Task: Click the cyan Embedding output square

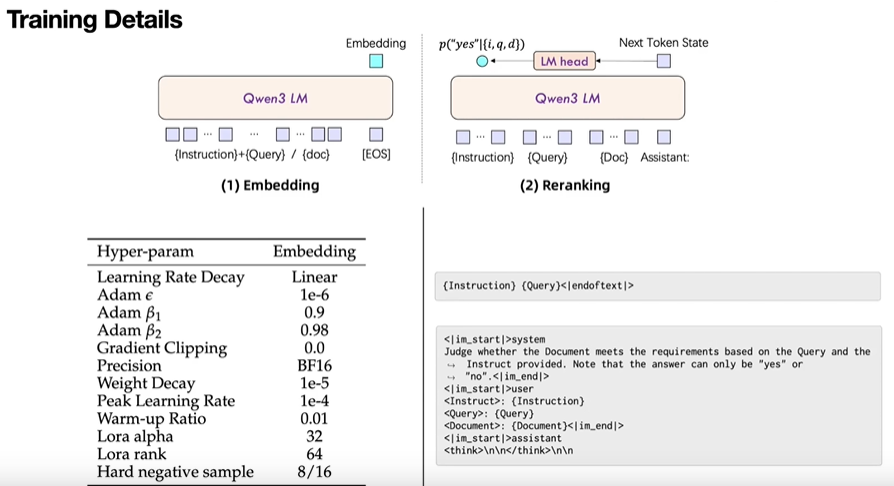Action: click(376, 61)
